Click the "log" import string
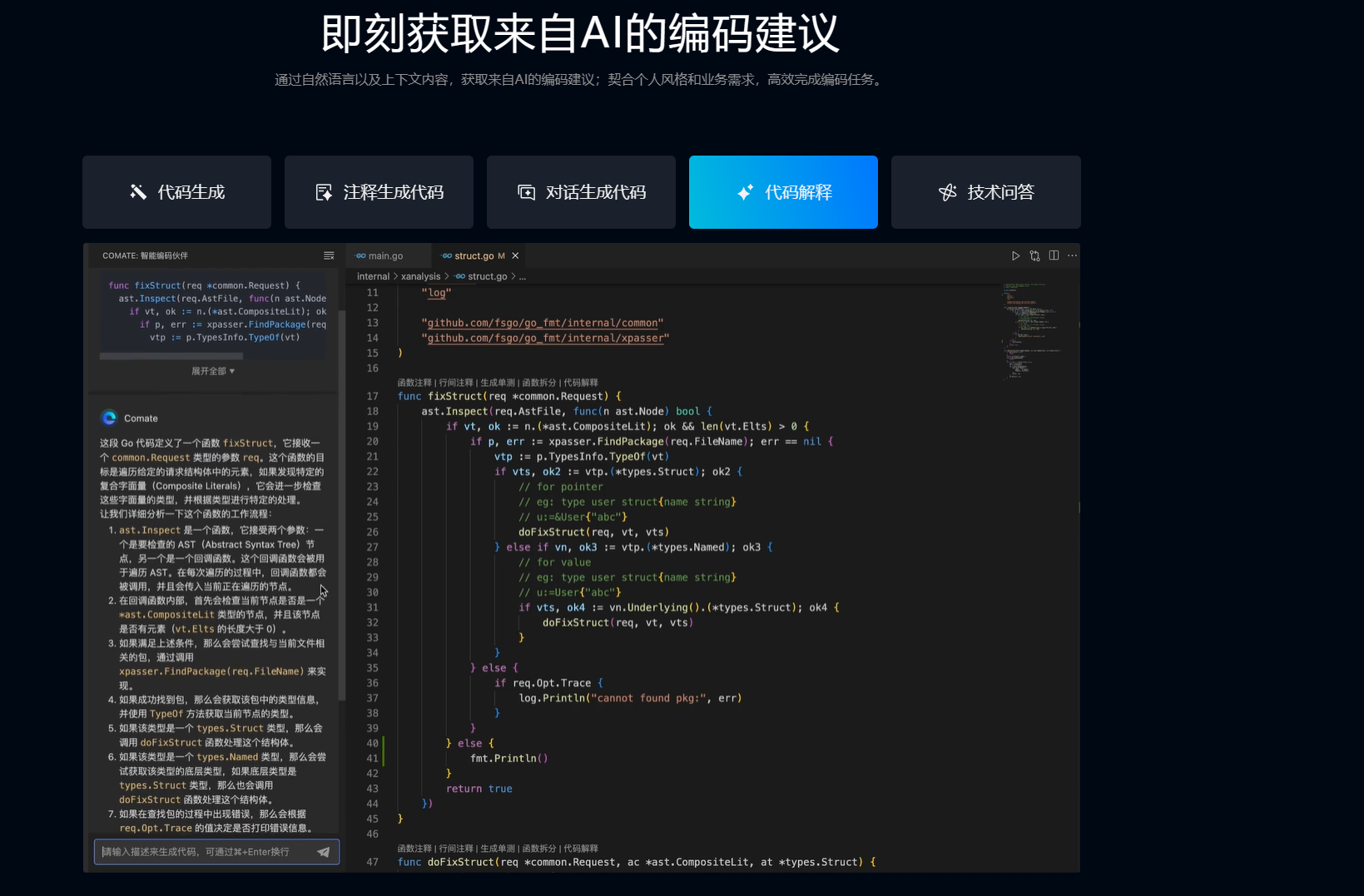Image resolution: width=1364 pixels, height=896 pixels. pyautogui.click(x=437, y=293)
